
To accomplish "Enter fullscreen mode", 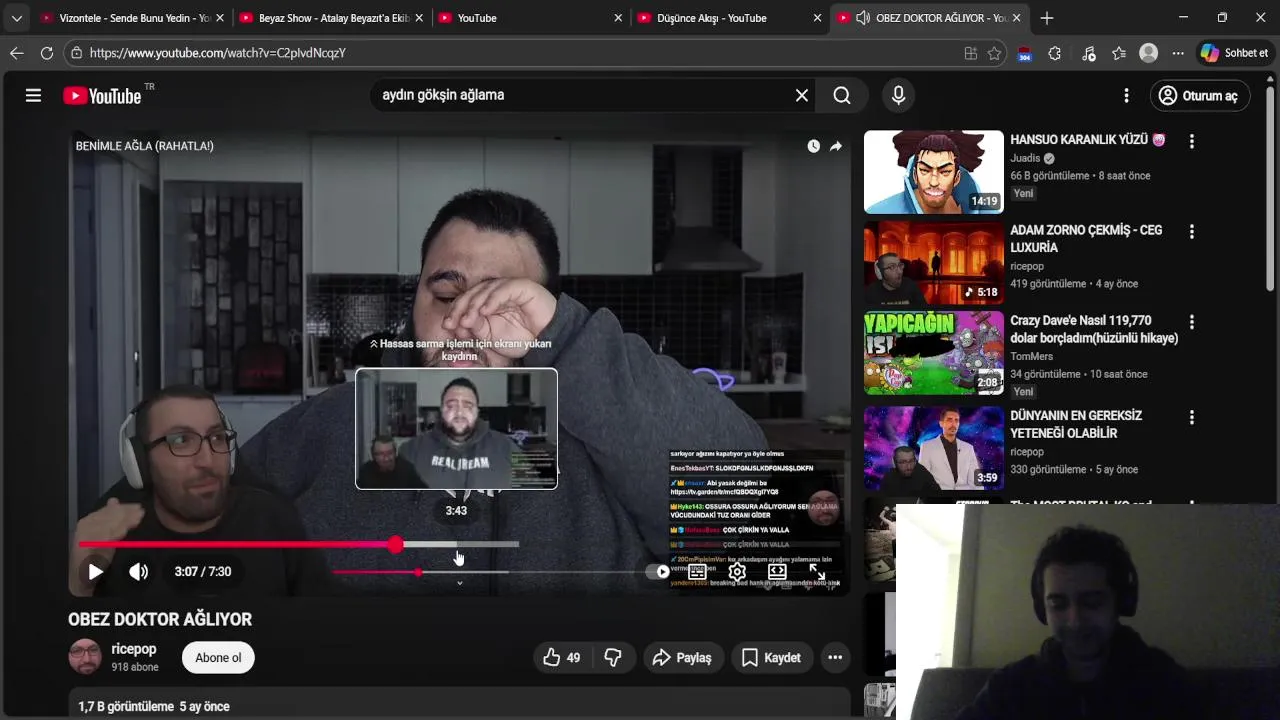I will coord(817,572).
